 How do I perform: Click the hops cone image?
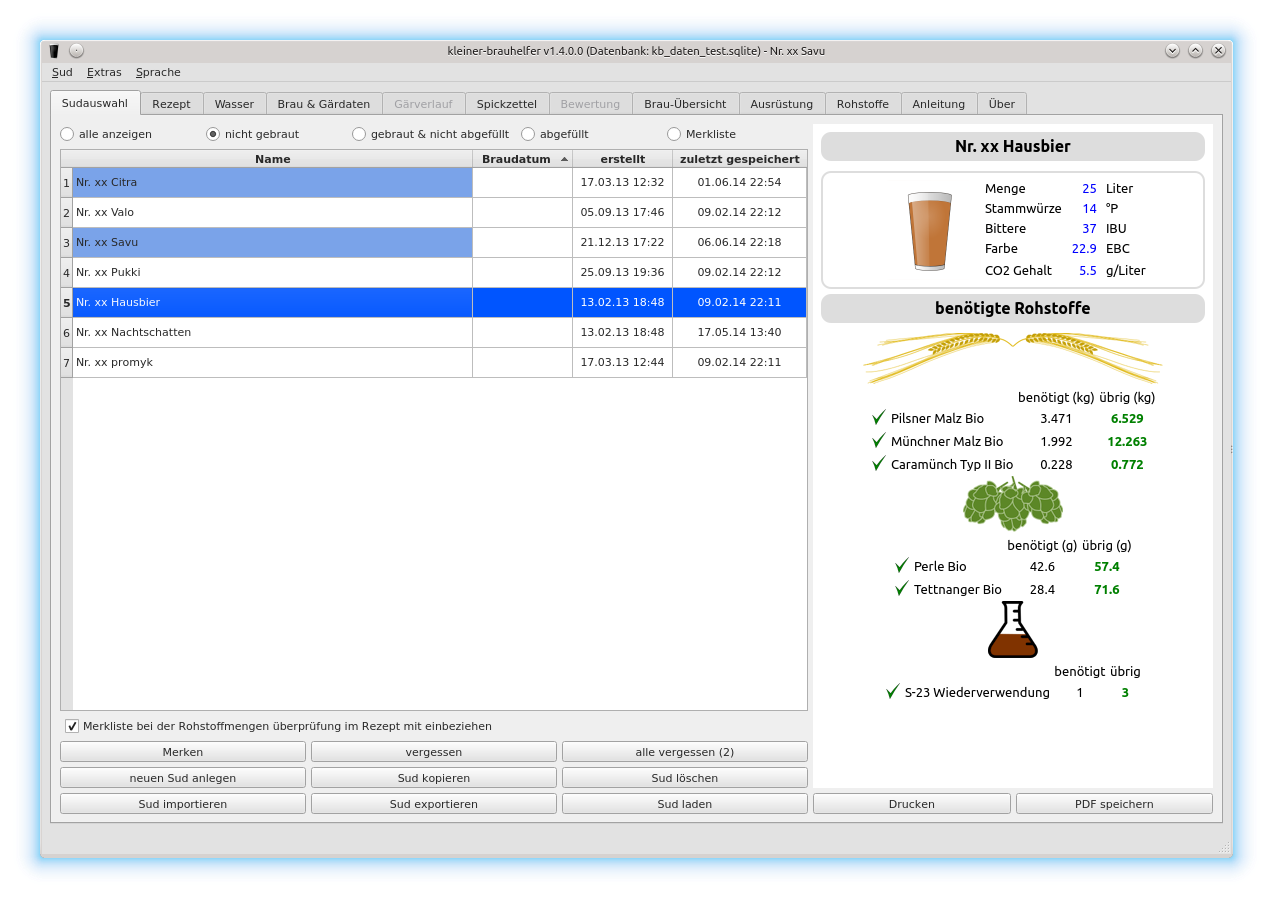pos(1012,503)
